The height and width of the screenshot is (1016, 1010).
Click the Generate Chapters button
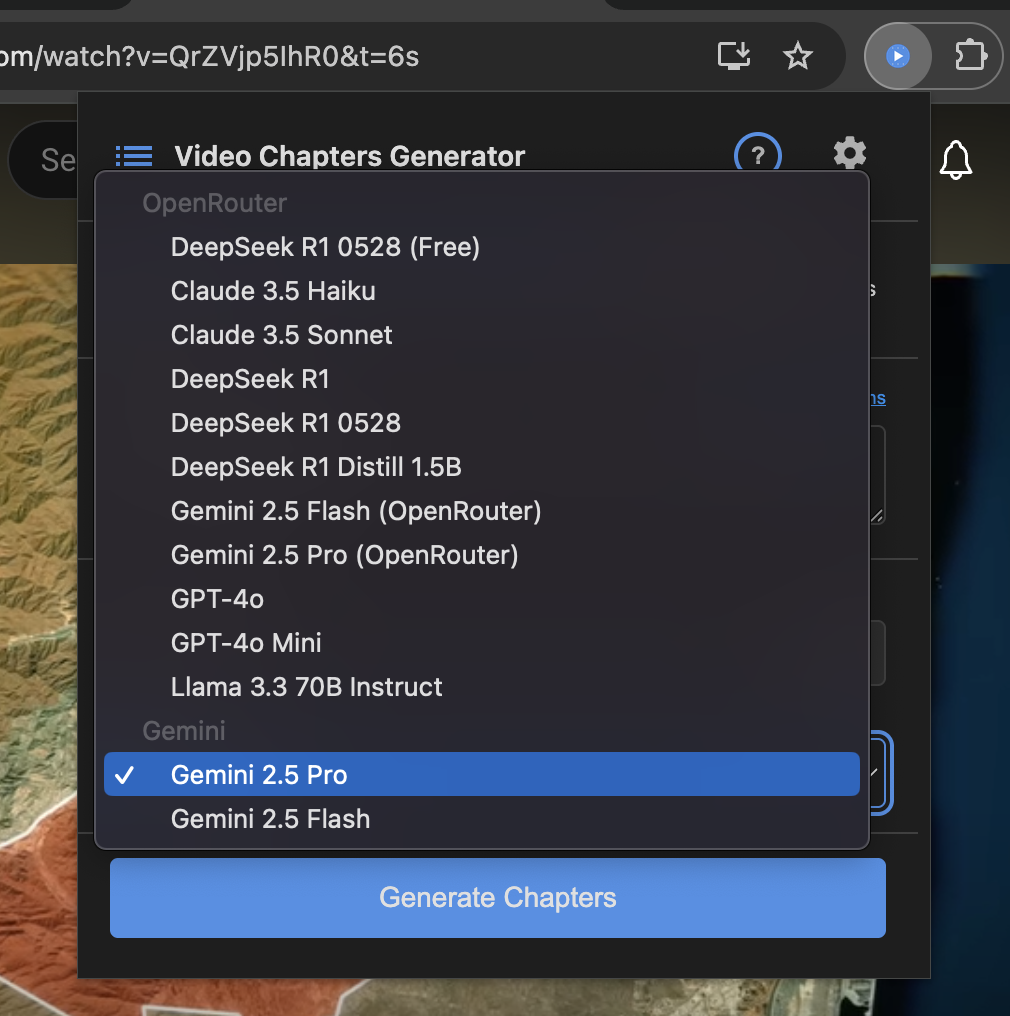point(498,898)
